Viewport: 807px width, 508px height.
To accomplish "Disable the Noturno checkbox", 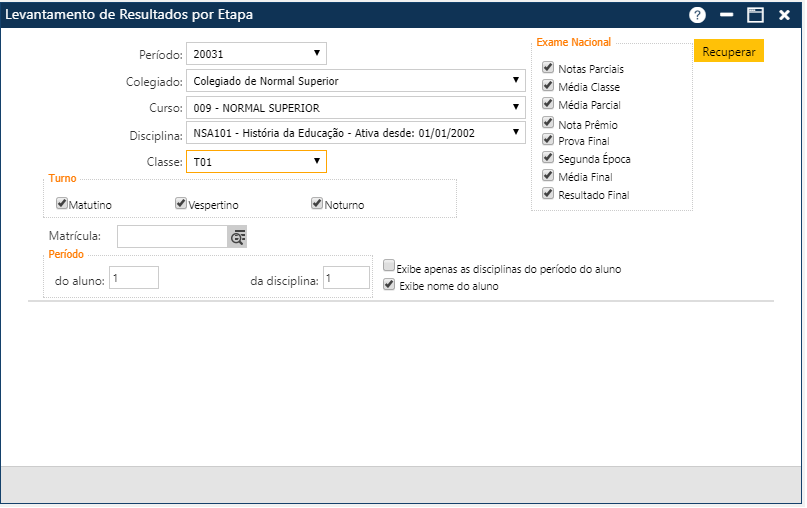I will [x=317, y=204].
